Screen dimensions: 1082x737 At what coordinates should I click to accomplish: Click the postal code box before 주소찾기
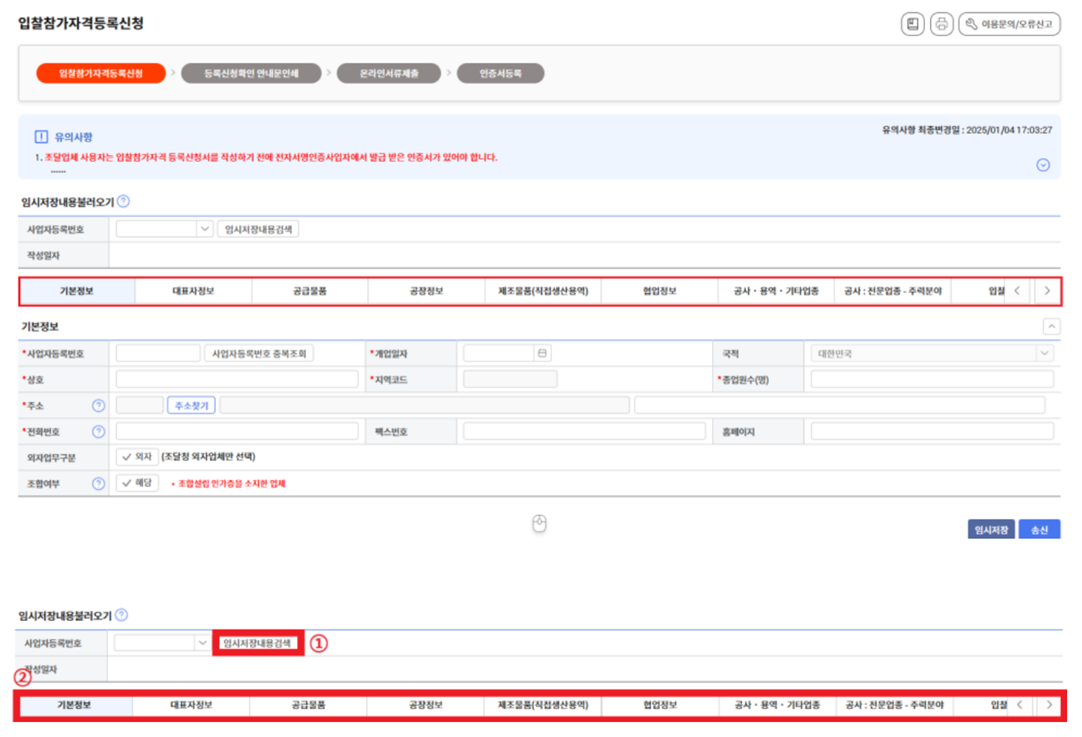[139, 405]
